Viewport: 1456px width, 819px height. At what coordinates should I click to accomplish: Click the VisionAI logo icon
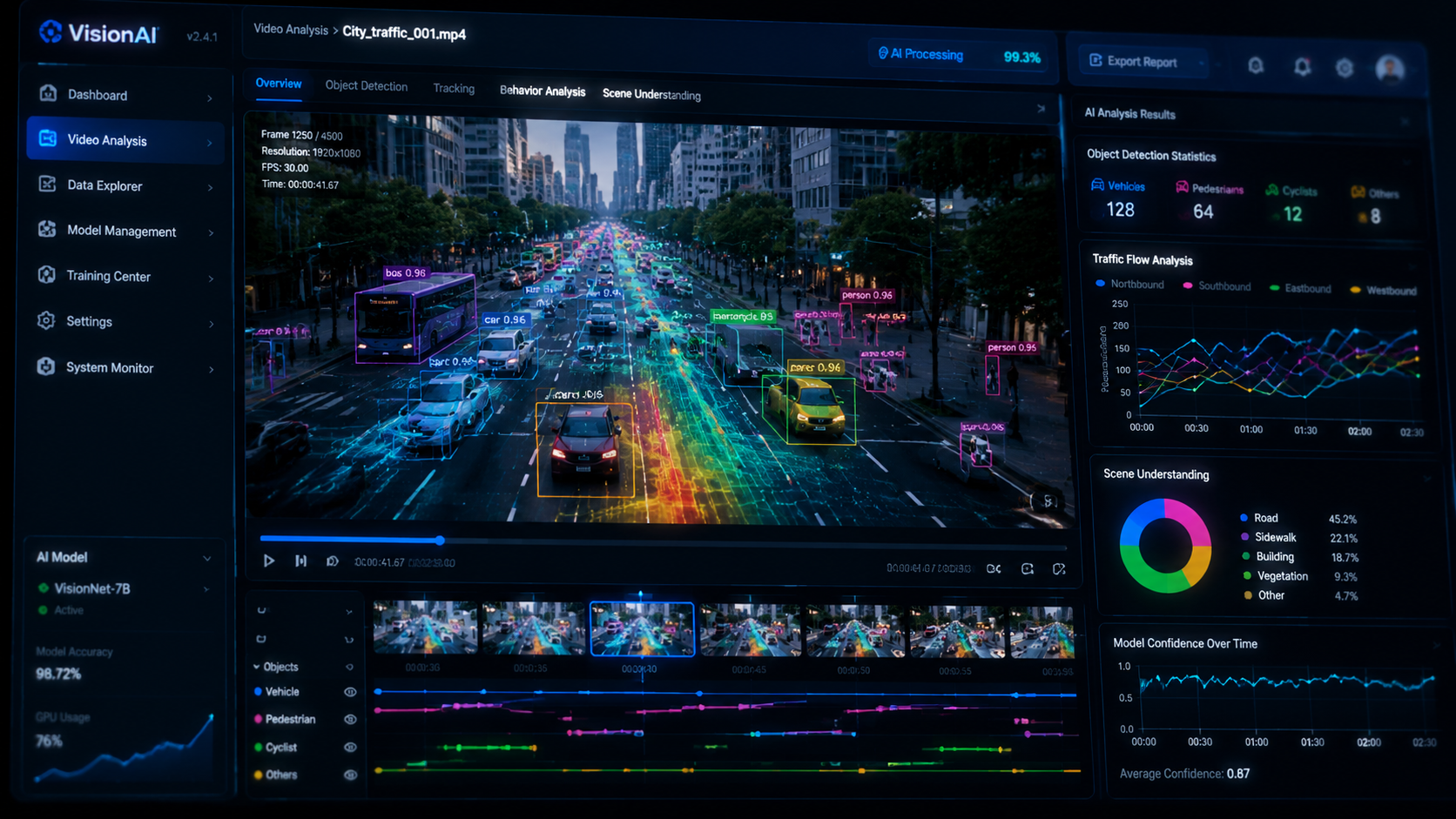pos(51,32)
